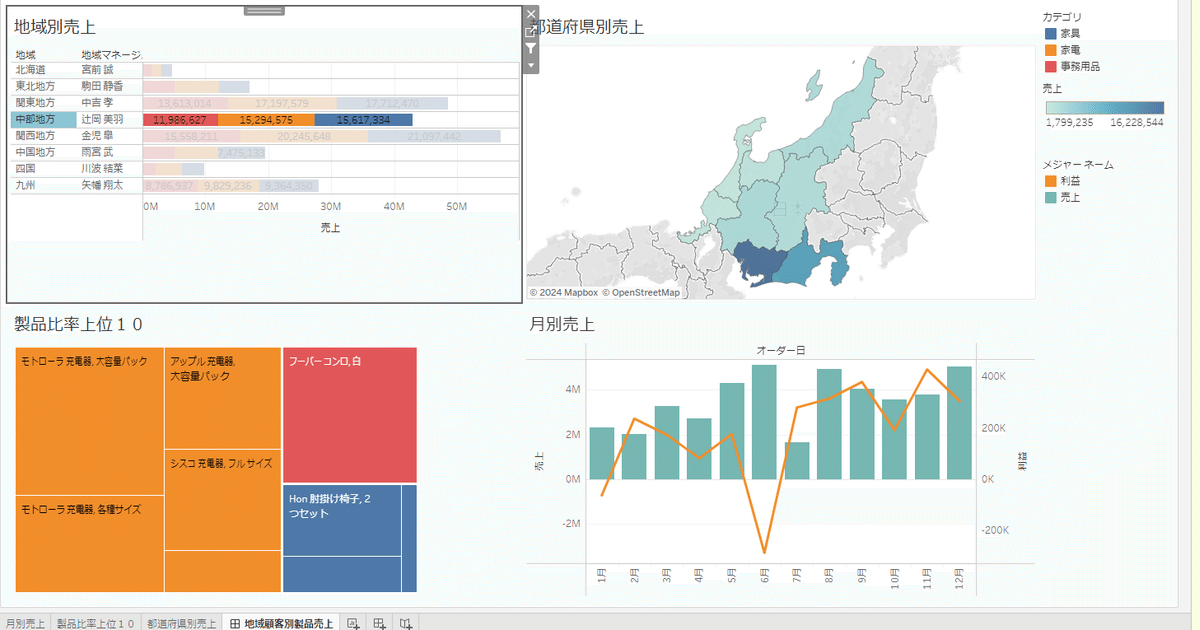The height and width of the screenshot is (630, 1200).
Task: Click new worksheet icon
Action: coord(353,623)
